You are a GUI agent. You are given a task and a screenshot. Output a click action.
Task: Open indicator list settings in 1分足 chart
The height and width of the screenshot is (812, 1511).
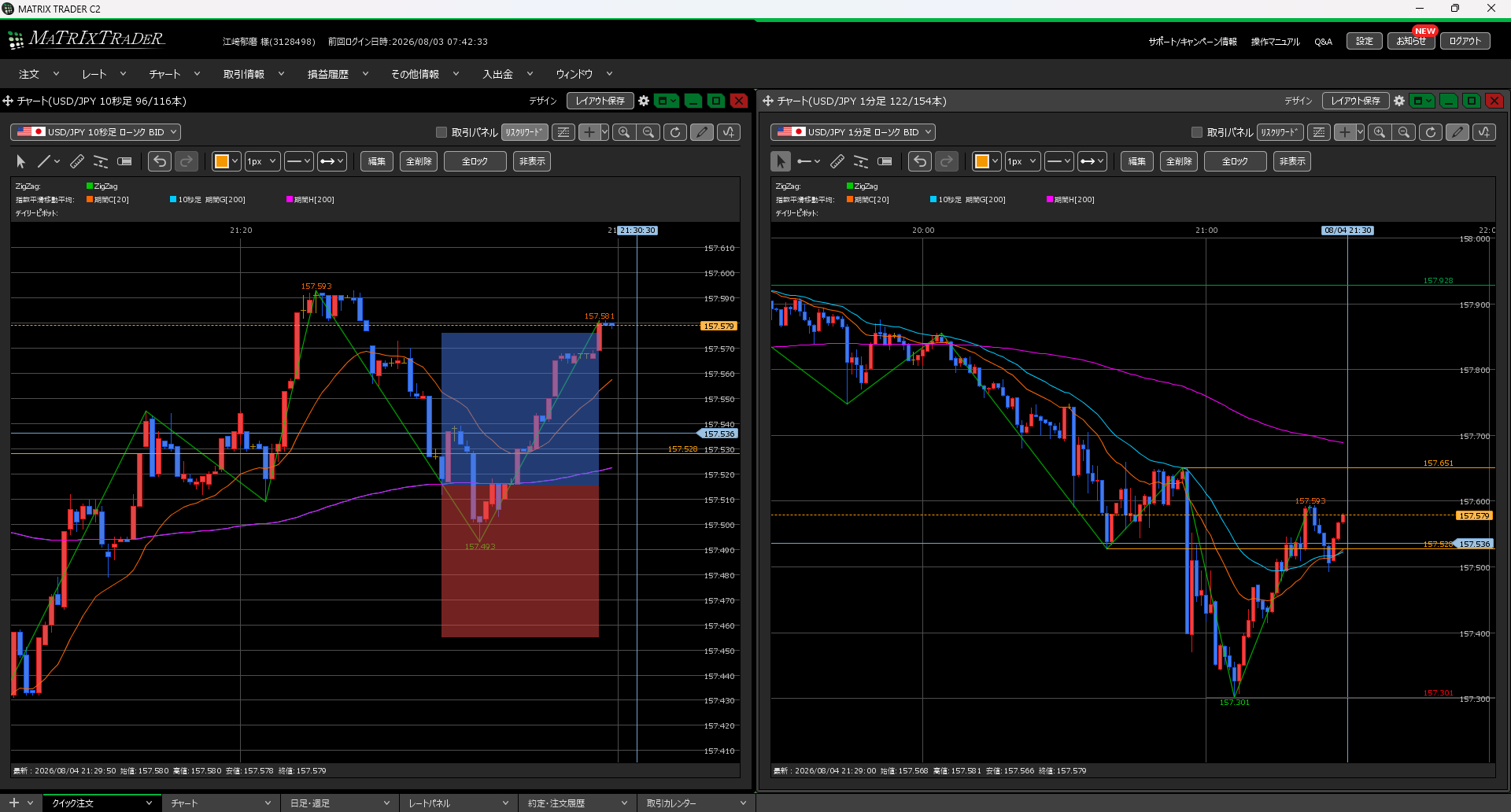click(1319, 132)
